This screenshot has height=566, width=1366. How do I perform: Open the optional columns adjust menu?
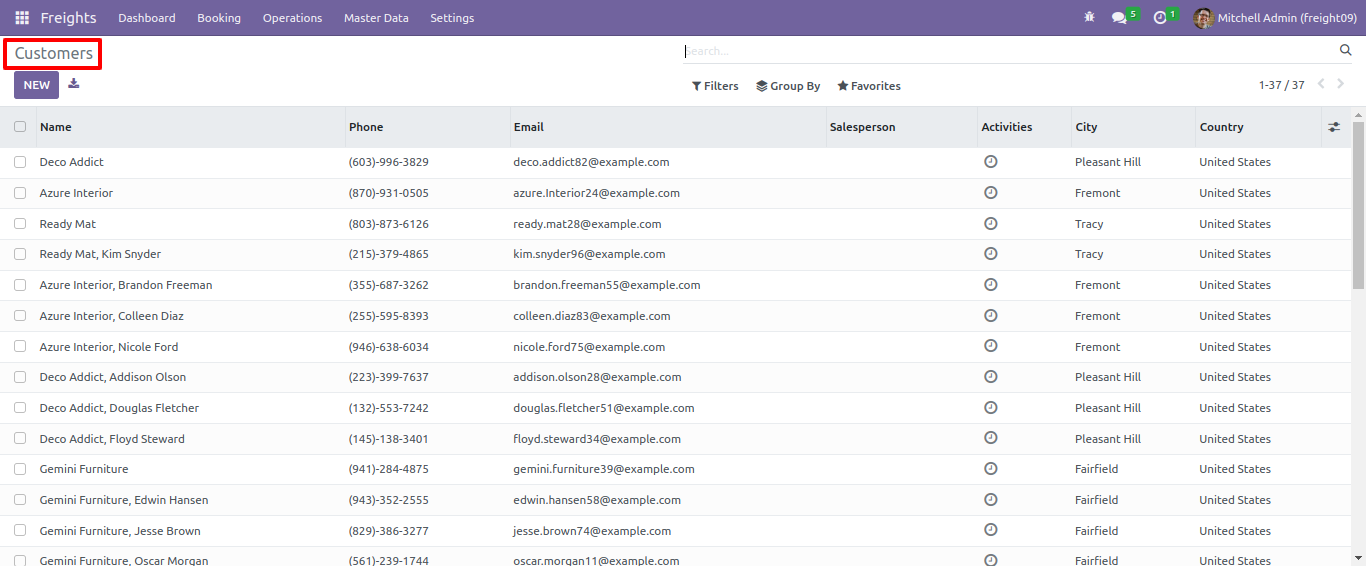[x=1334, y=127]
